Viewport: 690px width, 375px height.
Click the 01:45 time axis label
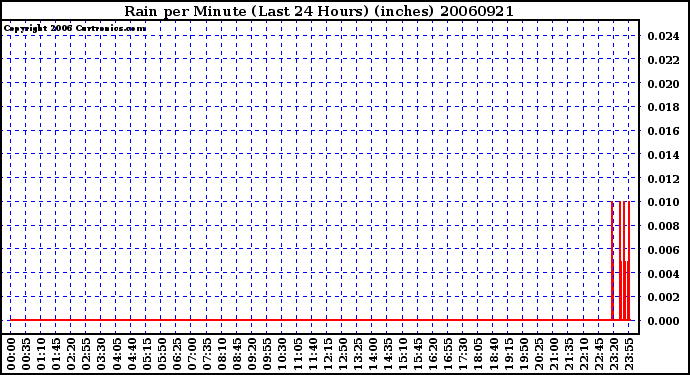pyautogui.click(x=56, y=354)
